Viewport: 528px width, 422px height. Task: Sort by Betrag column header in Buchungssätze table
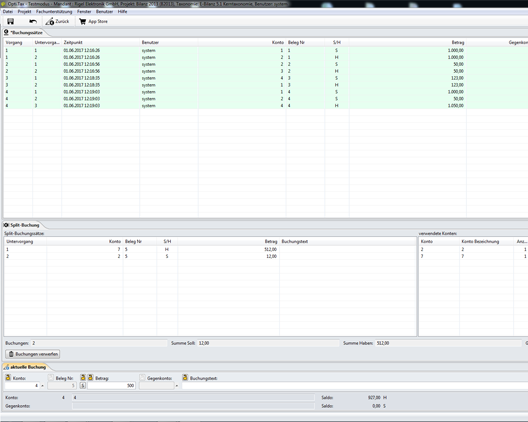(407, 42)
